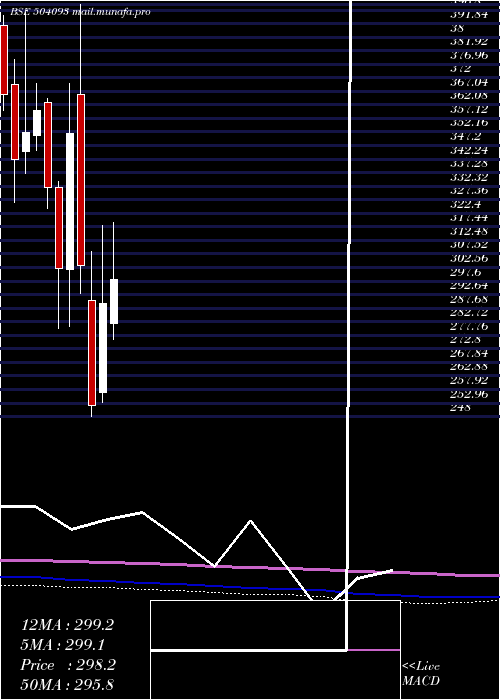Click the <<Live MACD label
The width and height of the screenshot is (500, 700).
[x=421, y=674]
